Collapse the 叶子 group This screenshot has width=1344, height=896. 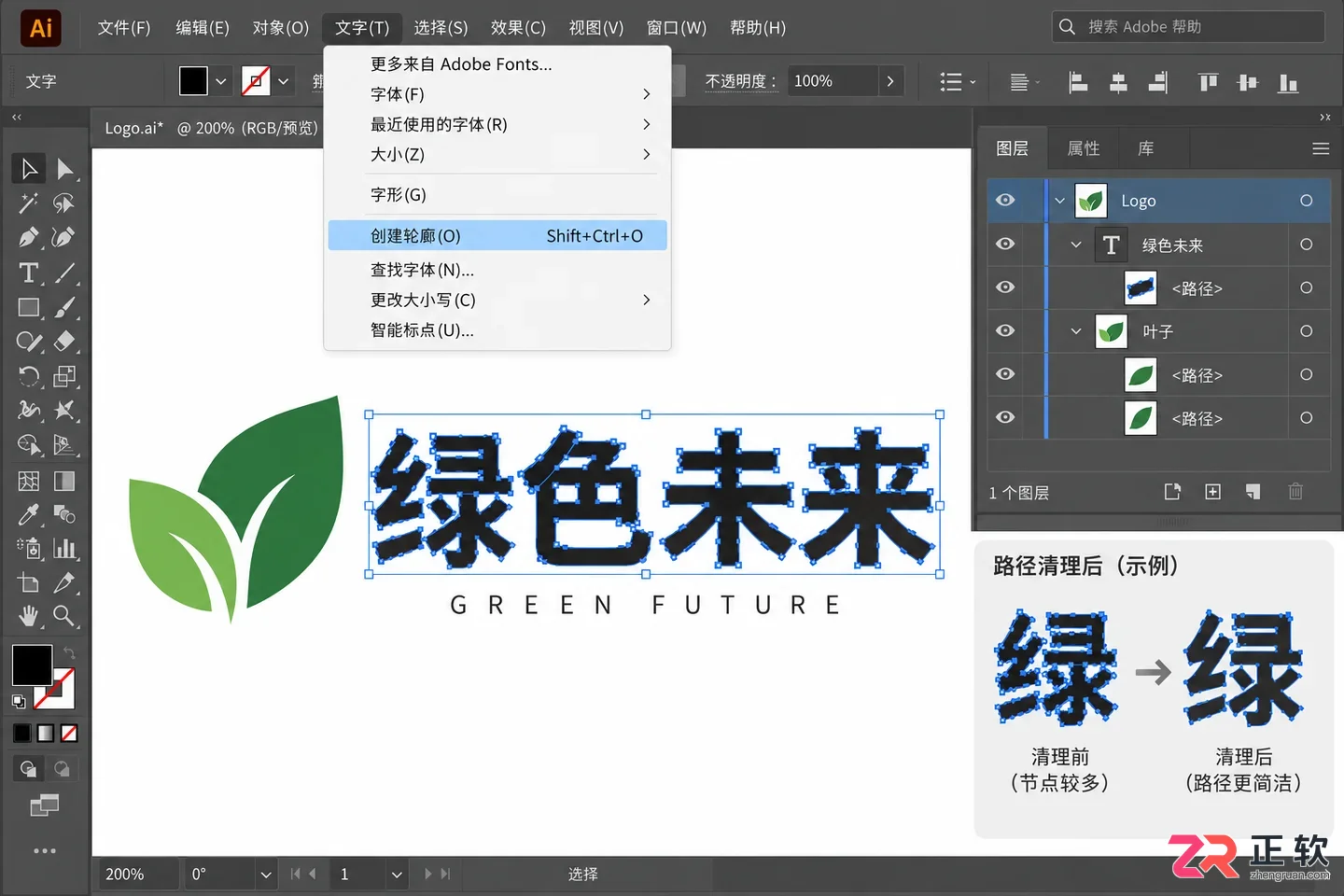tap(1076, 331)
